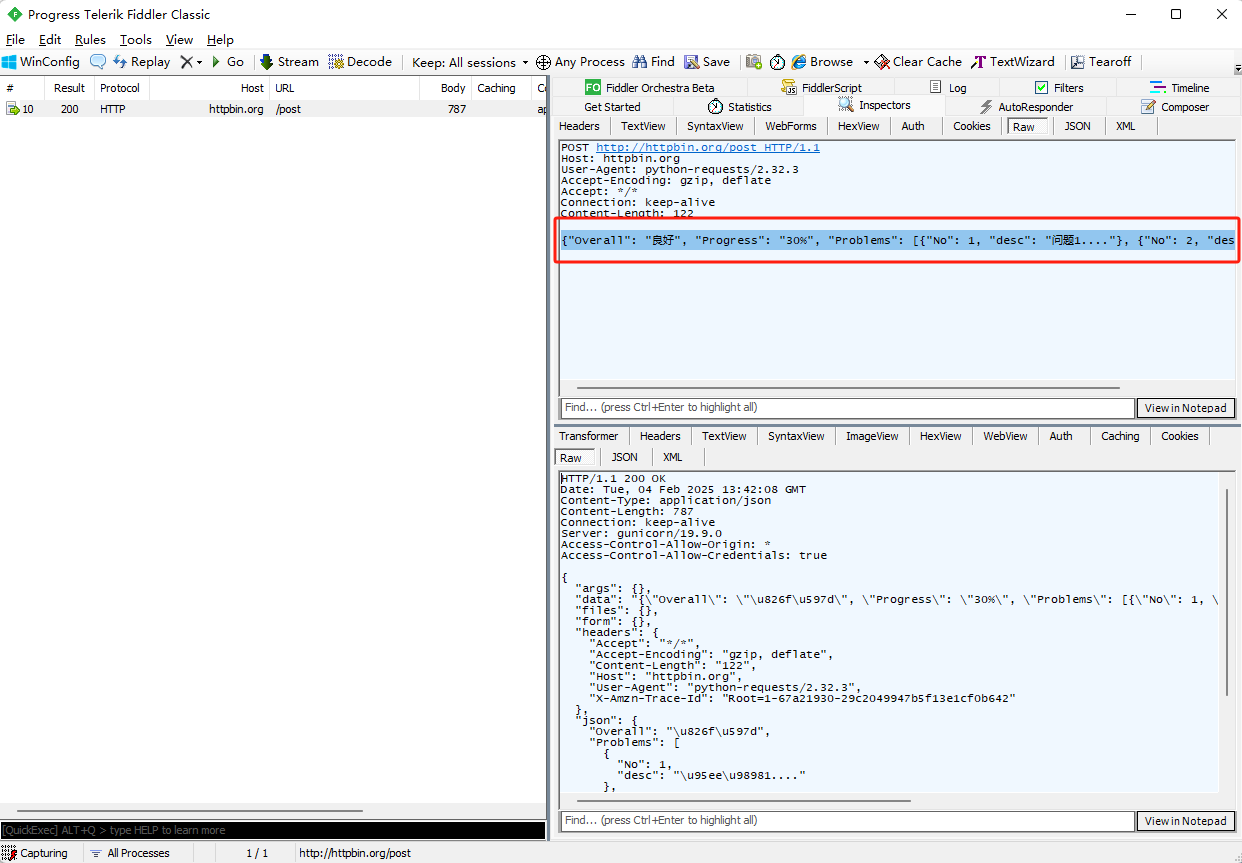Open the FiddlerScript tab

821,88
